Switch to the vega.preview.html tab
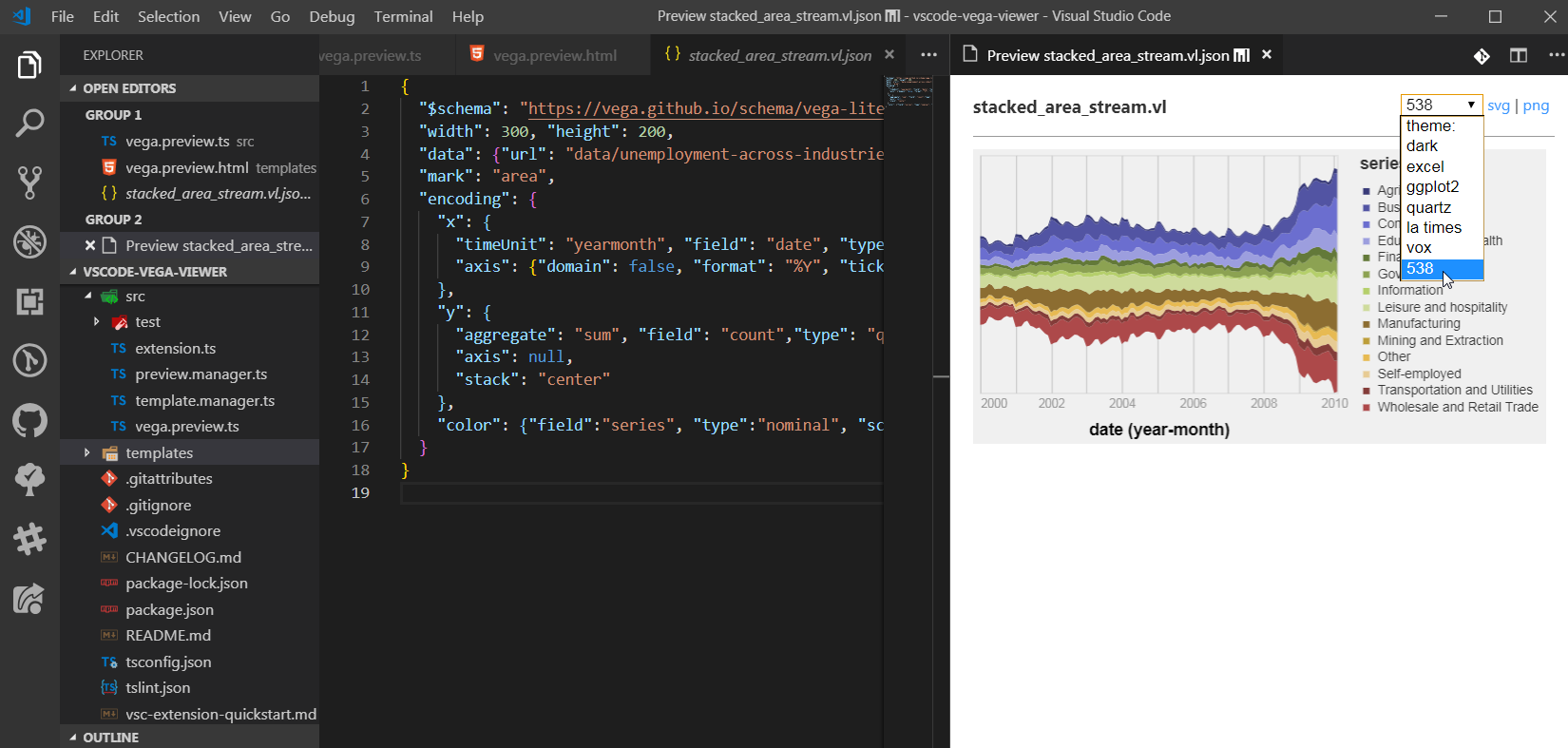 555,55
